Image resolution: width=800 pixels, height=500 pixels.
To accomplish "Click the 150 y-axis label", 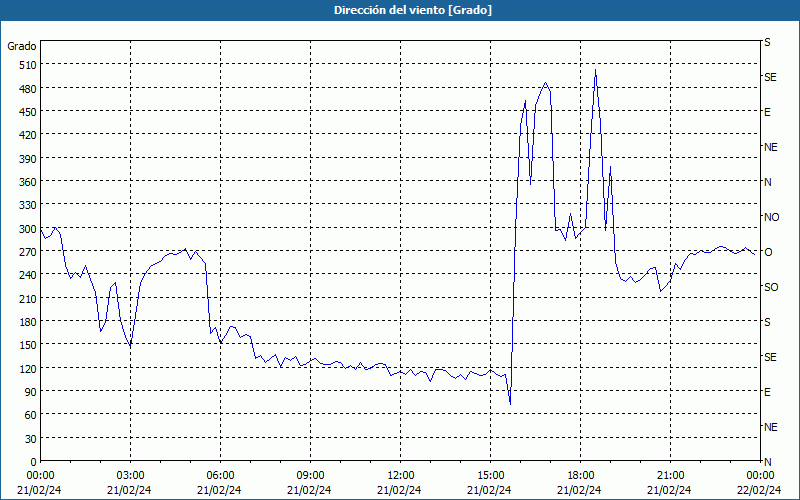I will 28,345.
